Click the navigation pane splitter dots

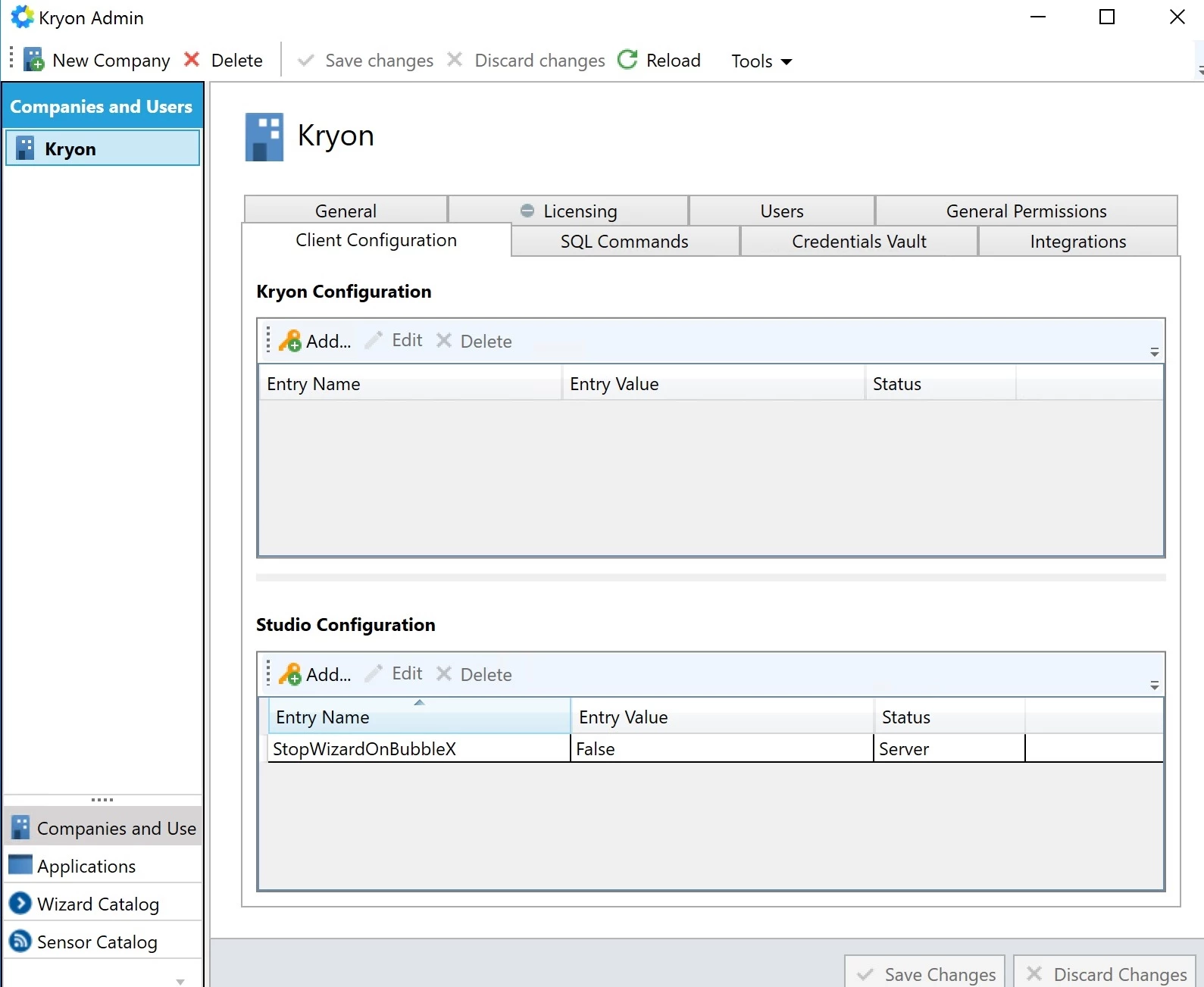102,800
